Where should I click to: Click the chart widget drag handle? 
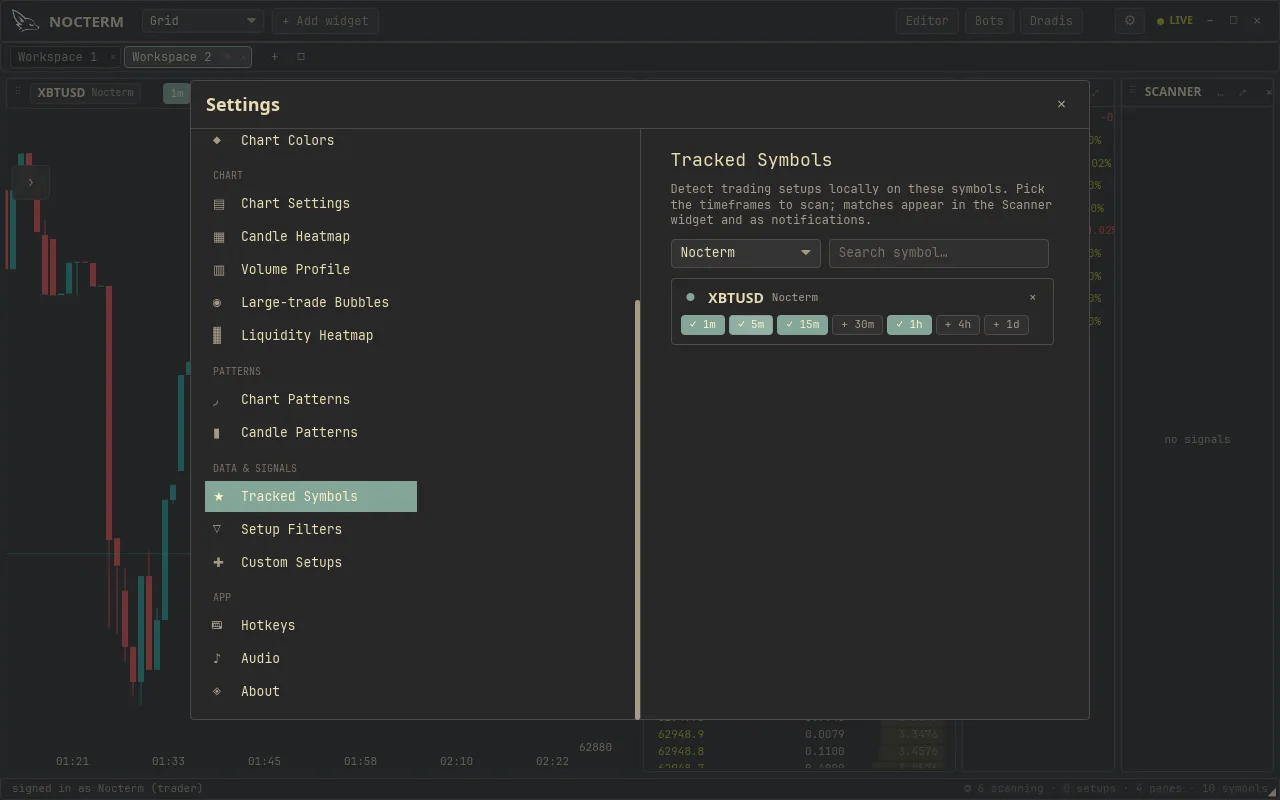coord(18,92)
